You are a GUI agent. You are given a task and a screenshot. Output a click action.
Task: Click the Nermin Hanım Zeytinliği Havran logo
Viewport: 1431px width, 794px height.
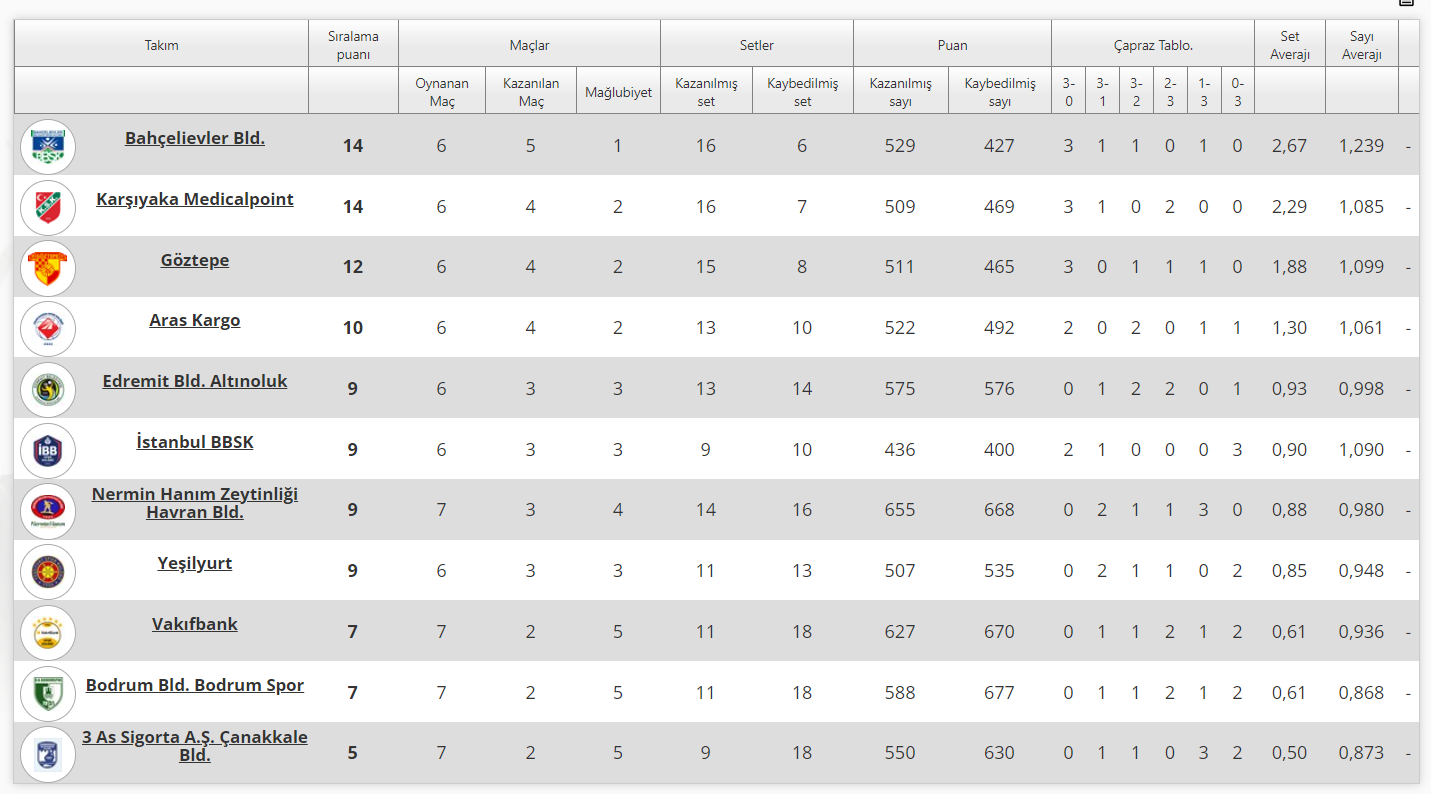coord(48,511)
